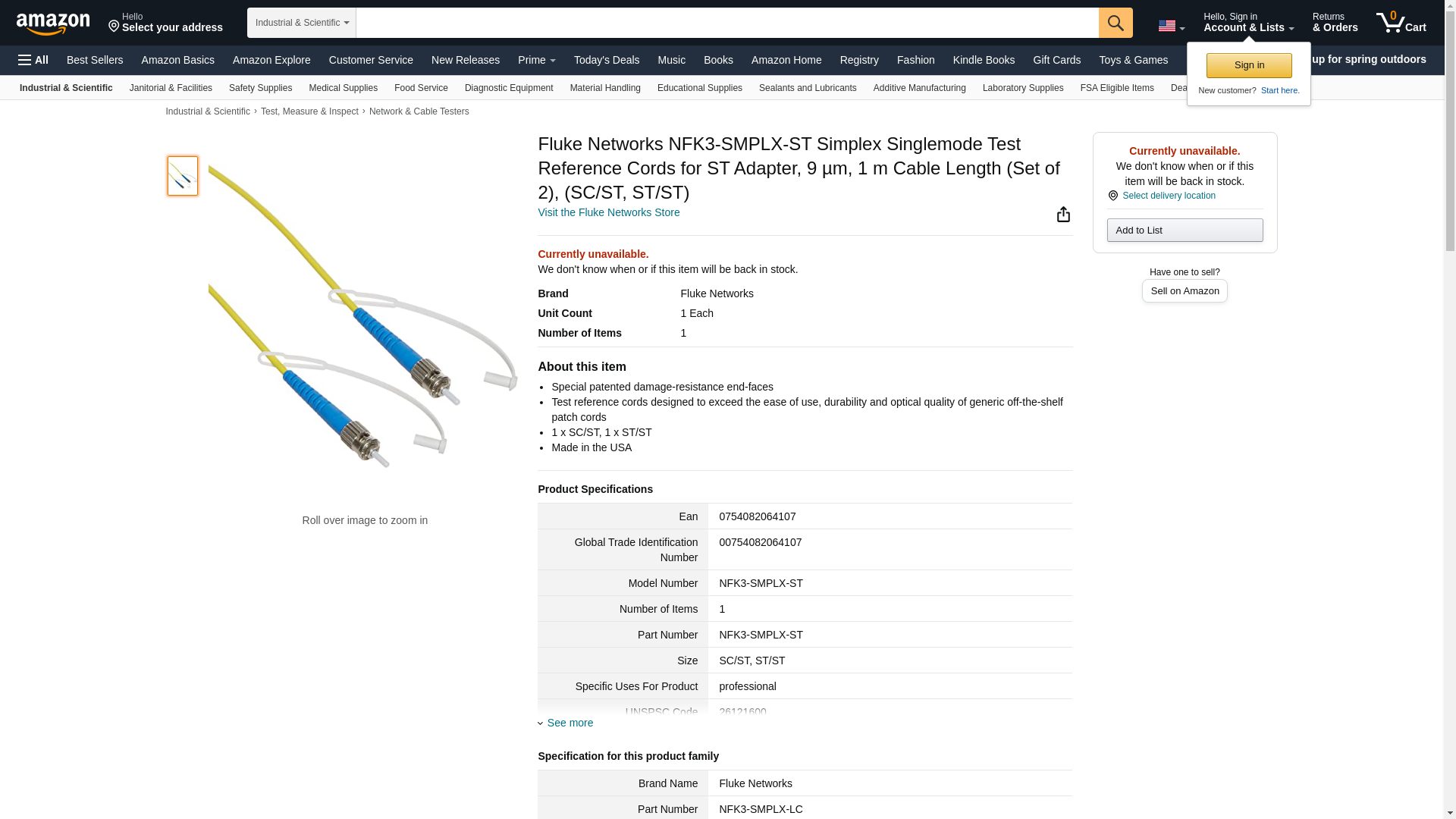Viewport: 1456px width, 819px height.
Task: Click the Sell on Amazon button
Action: [x=1184, y=291]
